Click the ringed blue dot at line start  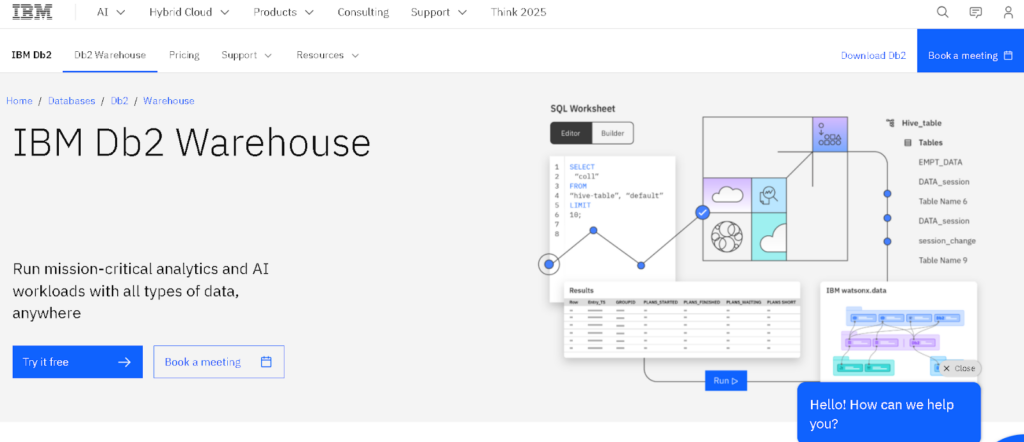(549, 264)
